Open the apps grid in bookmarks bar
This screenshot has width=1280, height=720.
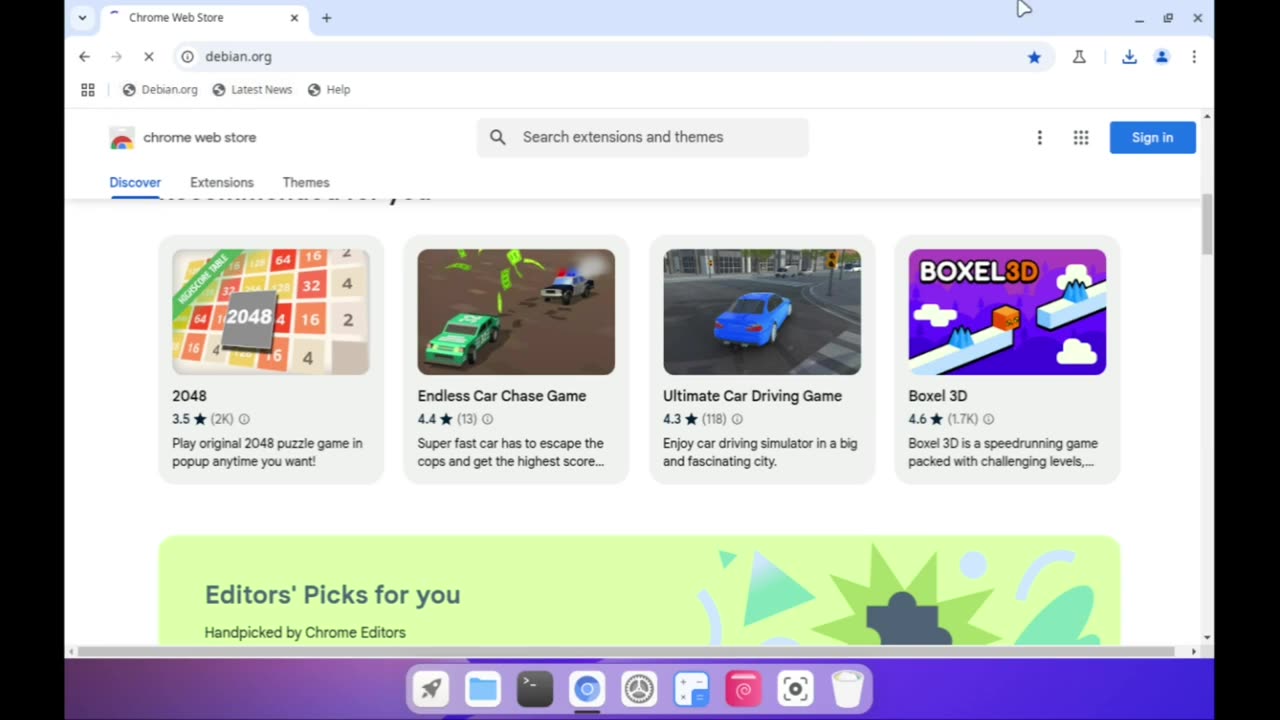[x=88, y=90]
